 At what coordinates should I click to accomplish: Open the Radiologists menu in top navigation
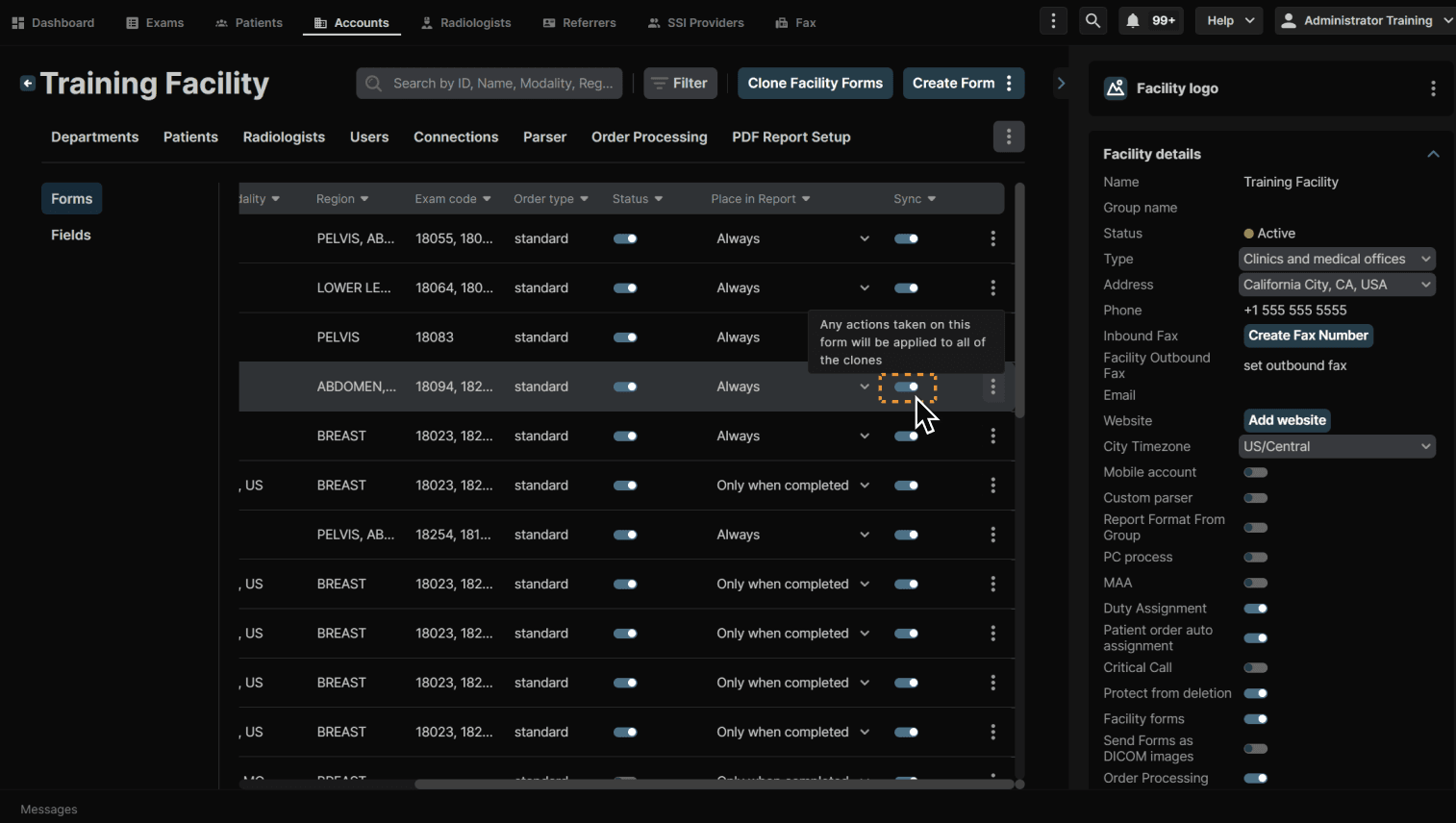[x=466, y=22]
